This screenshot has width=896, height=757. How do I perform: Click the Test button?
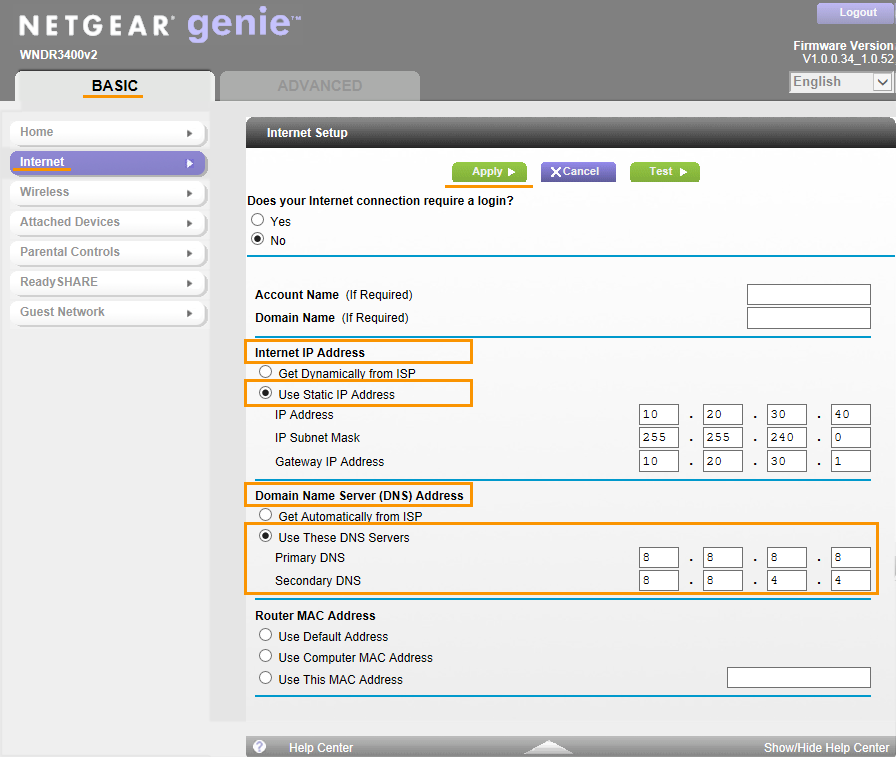coord(665,171)
